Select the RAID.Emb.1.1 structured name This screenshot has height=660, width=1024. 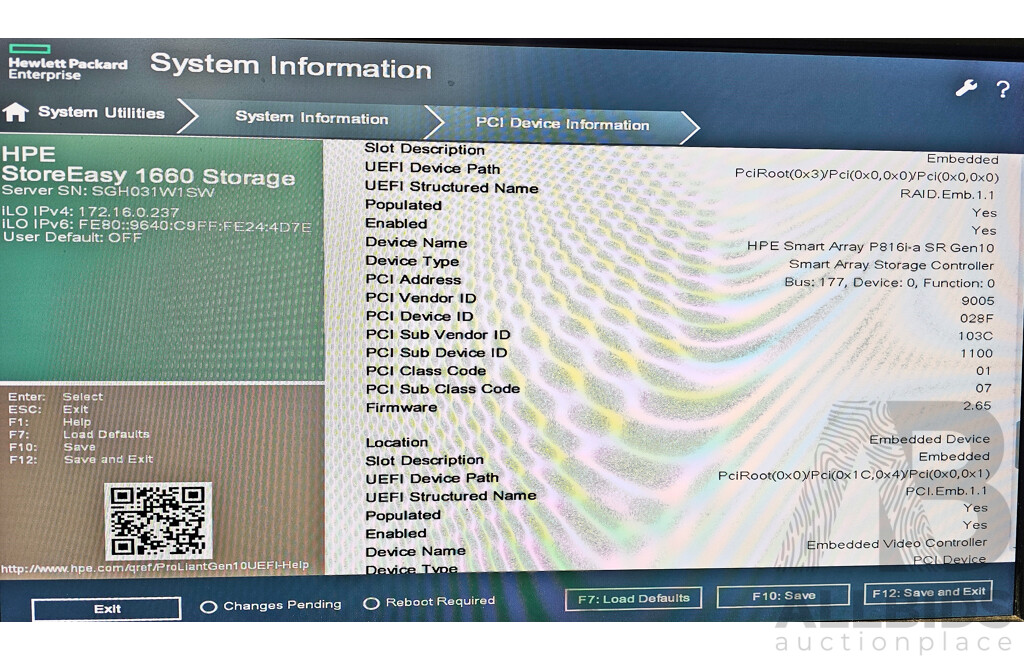(x=947, y=195)
